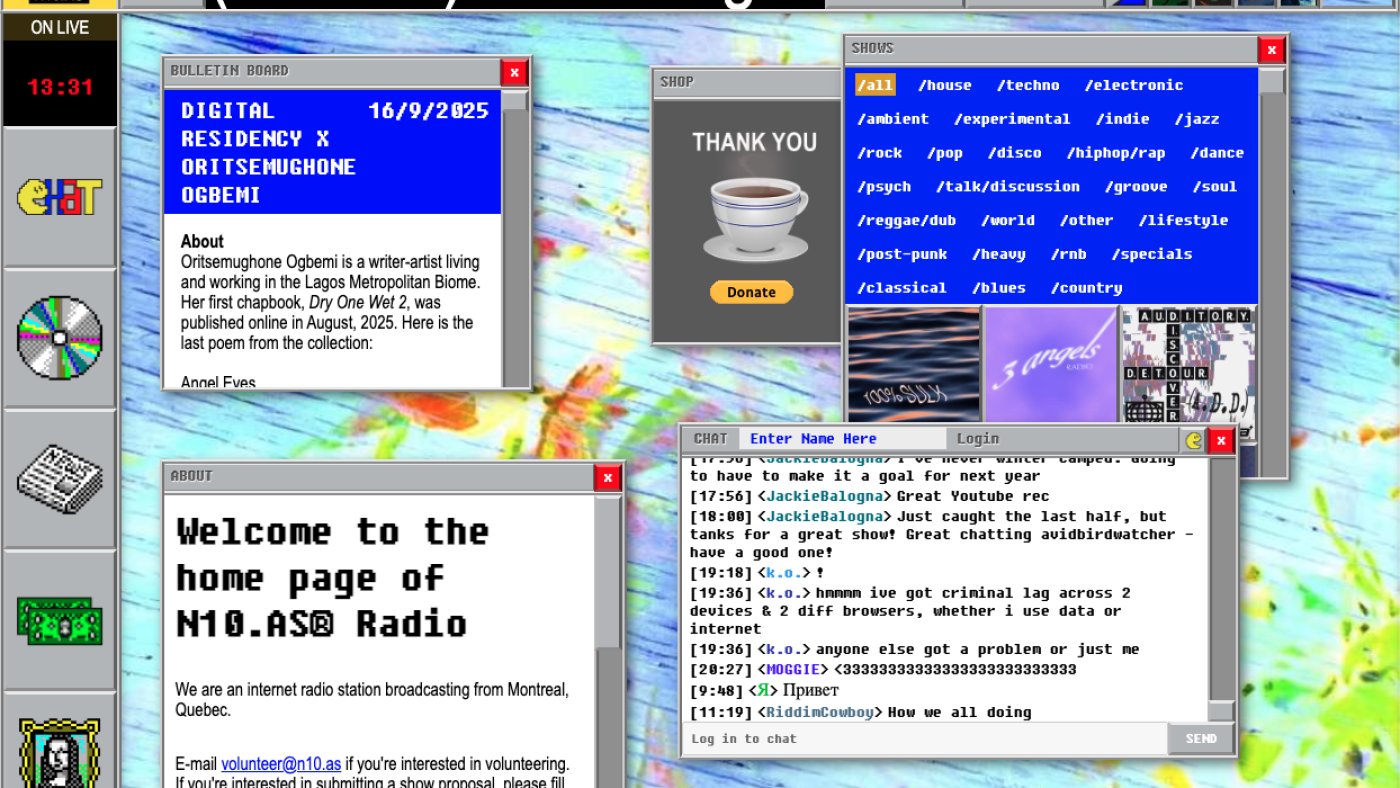Open the pixelated Chat sidebar icon
The width and height of the screenshot is (1400, 788).
tap(60, 196)
